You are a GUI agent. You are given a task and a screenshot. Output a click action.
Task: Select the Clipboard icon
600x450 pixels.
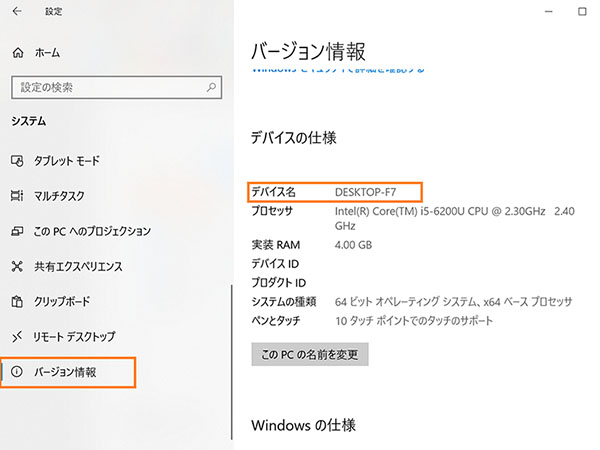pyautogui.click(x=17, y=302)
